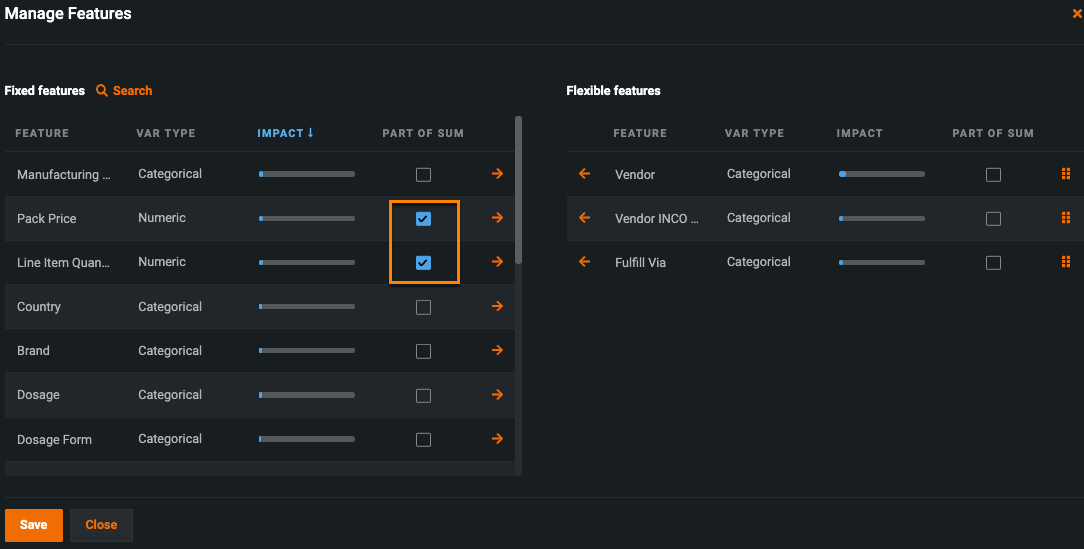The width and height of the screenshot is (1084, 549).
Task: Click the Feature column header in fixed list
Action: click(42, 133)
